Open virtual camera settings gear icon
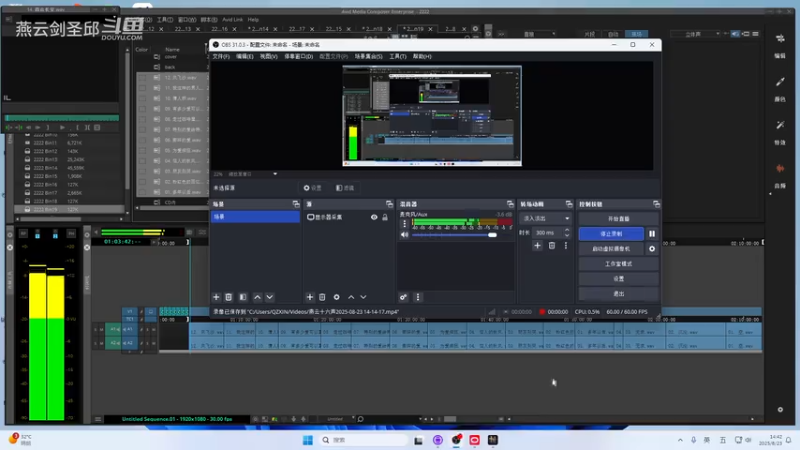This screenshot has height=450, width=800. pyautogui.click(x=652, y=248)
